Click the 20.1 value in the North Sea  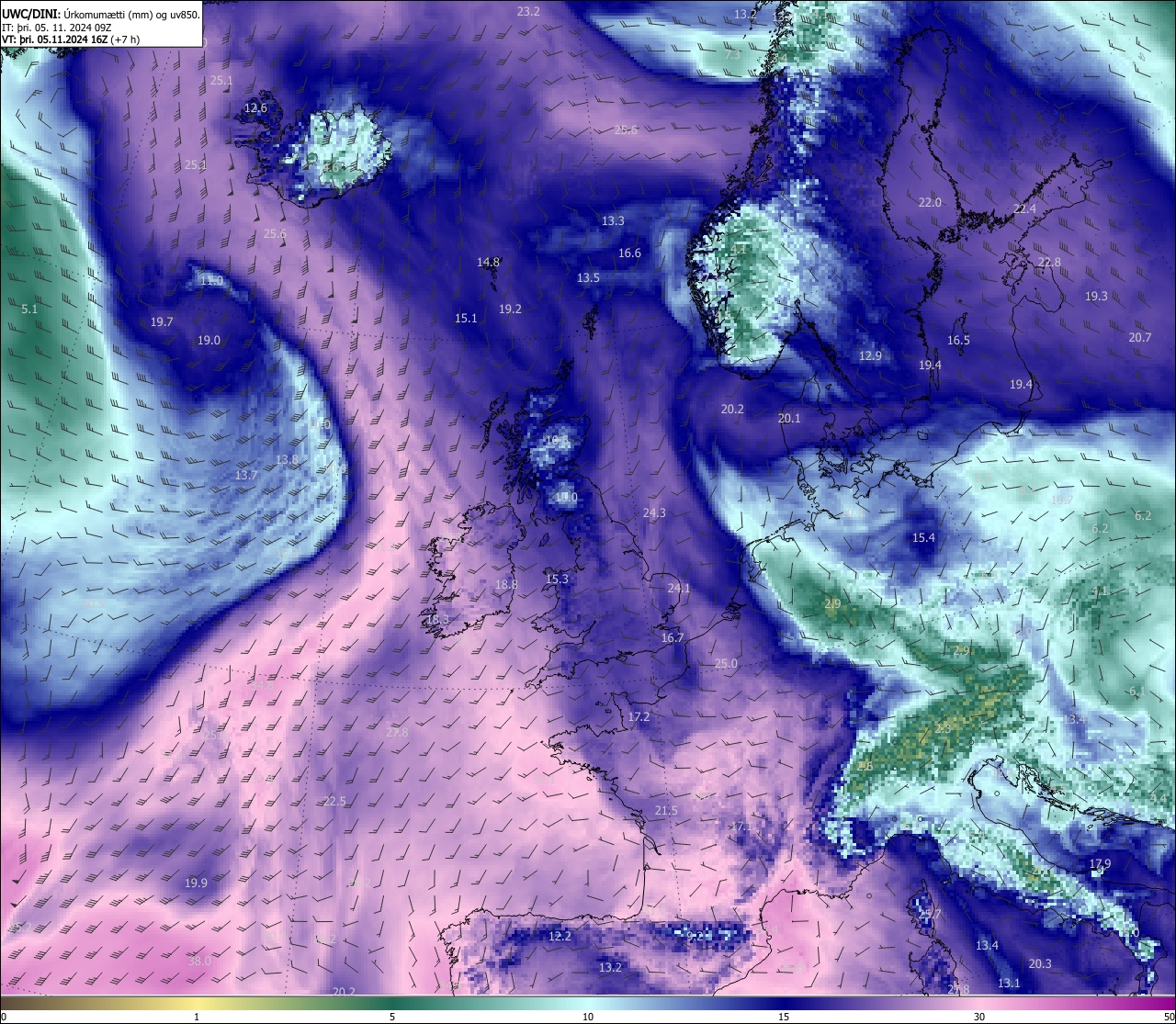pyautogui.click(x=789, y=418)
